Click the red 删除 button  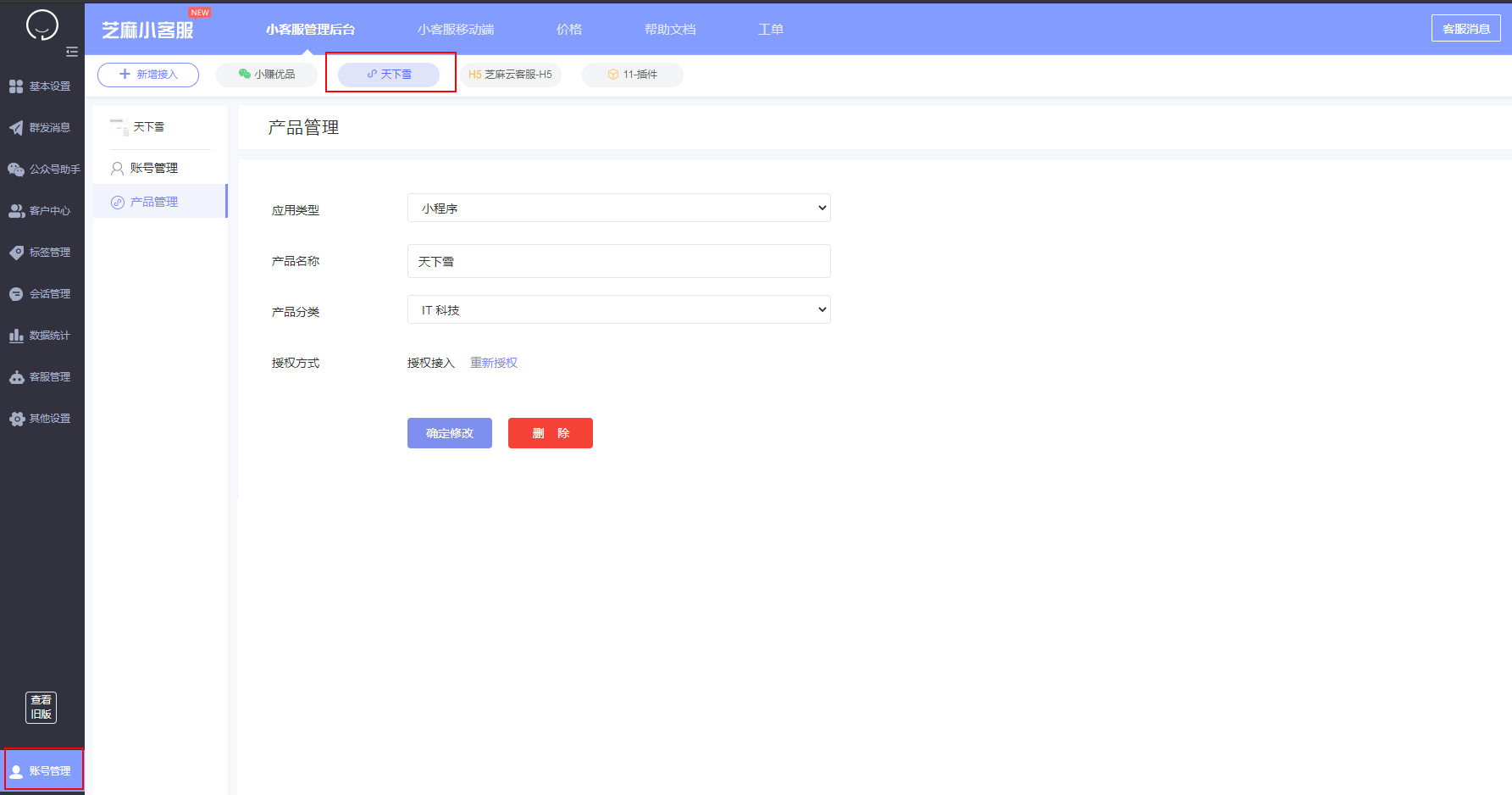(551, 433)
